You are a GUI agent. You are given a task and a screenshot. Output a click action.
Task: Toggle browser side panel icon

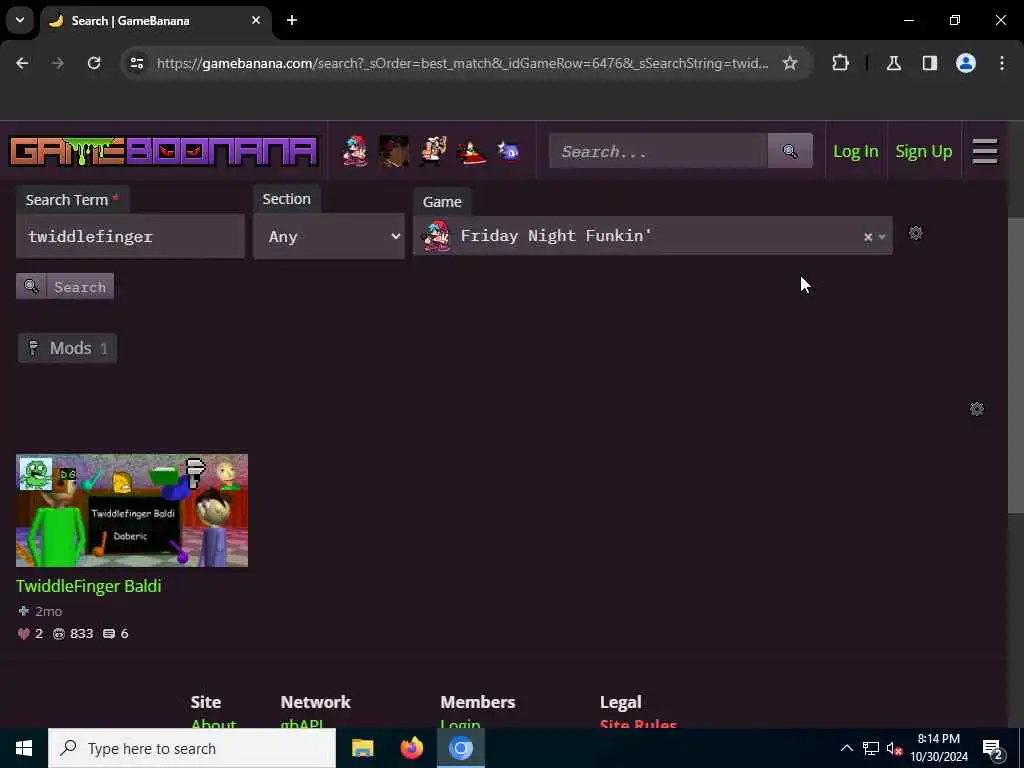coord(930,63)
